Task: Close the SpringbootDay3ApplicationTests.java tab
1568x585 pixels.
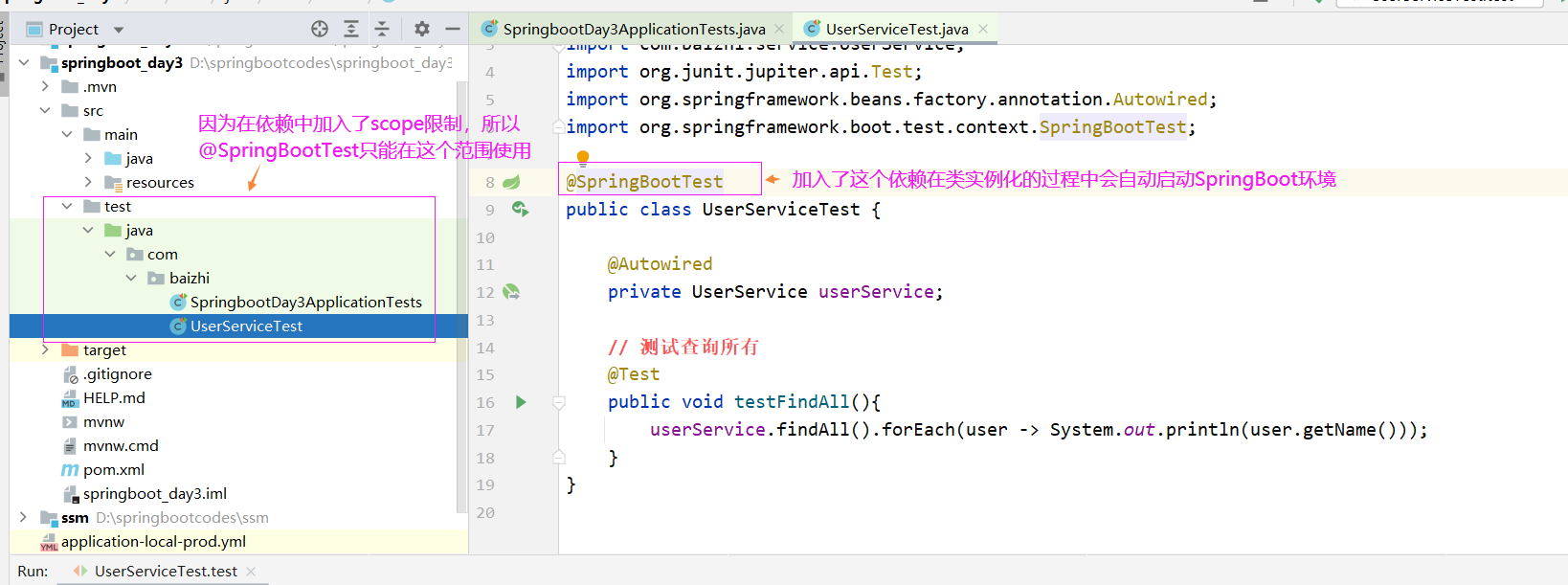Action: [779, 29]
